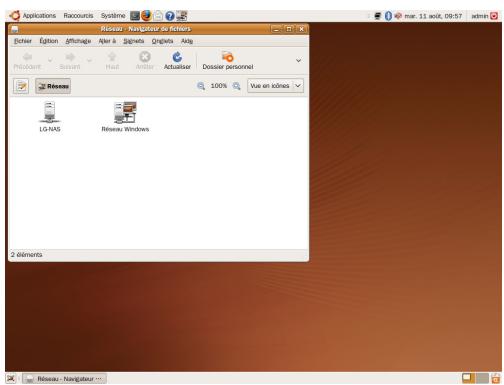This screenshot has height=385, width=504.
Task: Switch to the second workspace
Action: click(x=482, y=378)
